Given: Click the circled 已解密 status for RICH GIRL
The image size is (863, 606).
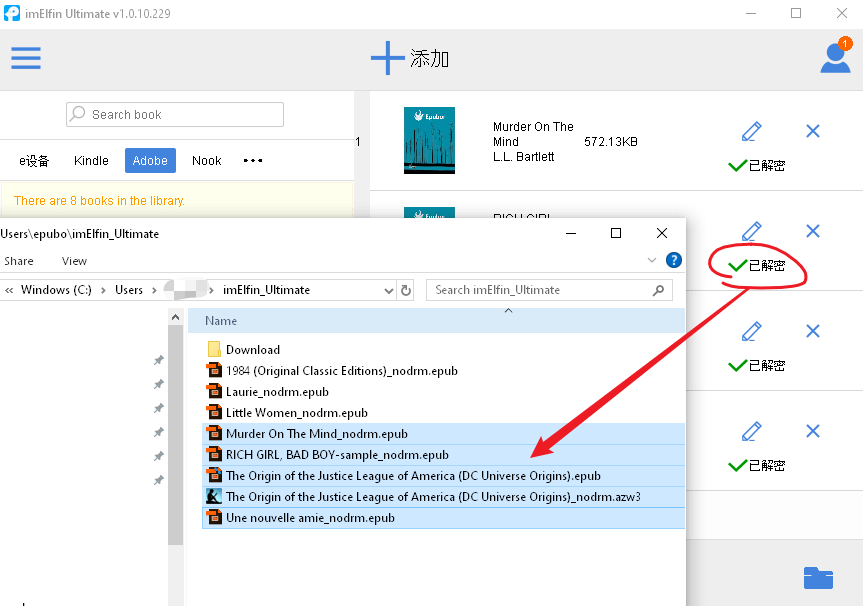Looking at the screenshot, I should (757, 265).
